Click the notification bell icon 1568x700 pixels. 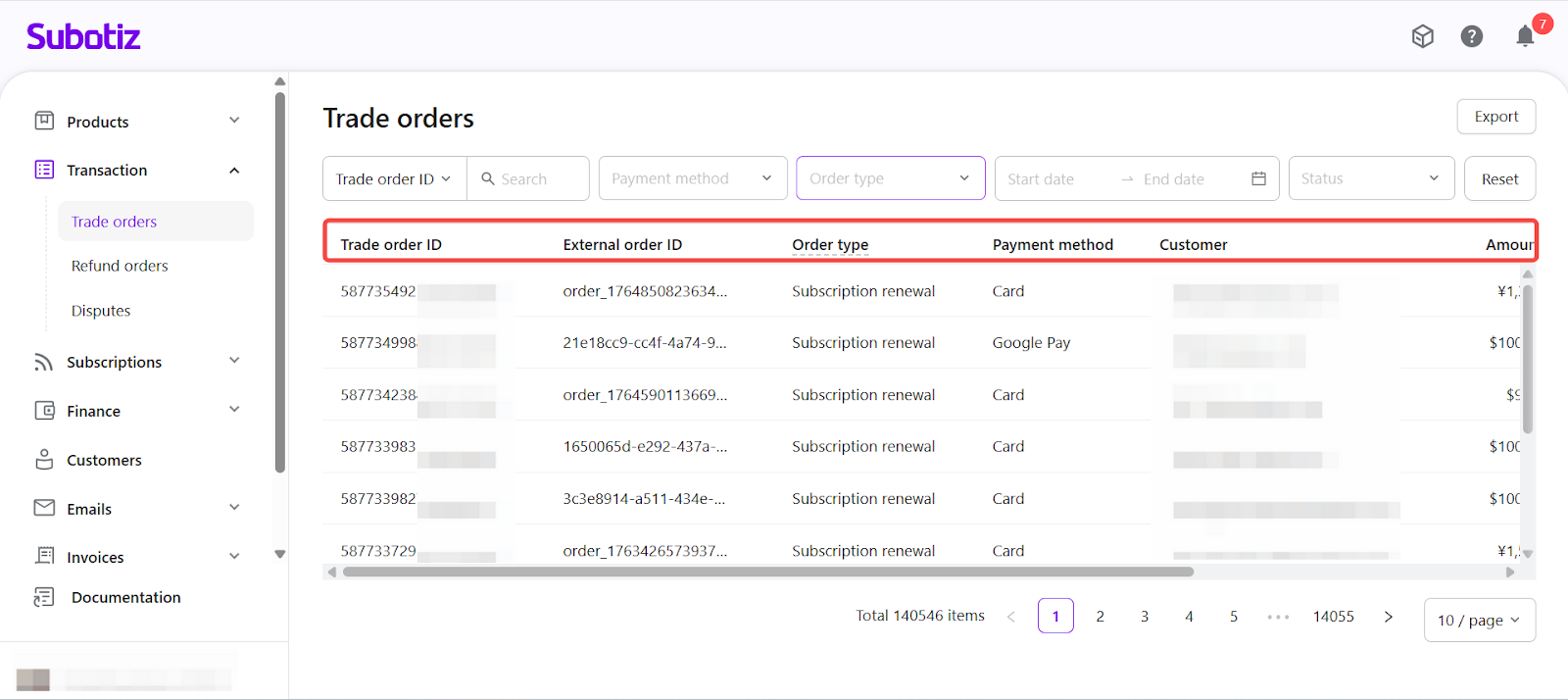point(1524,37)
